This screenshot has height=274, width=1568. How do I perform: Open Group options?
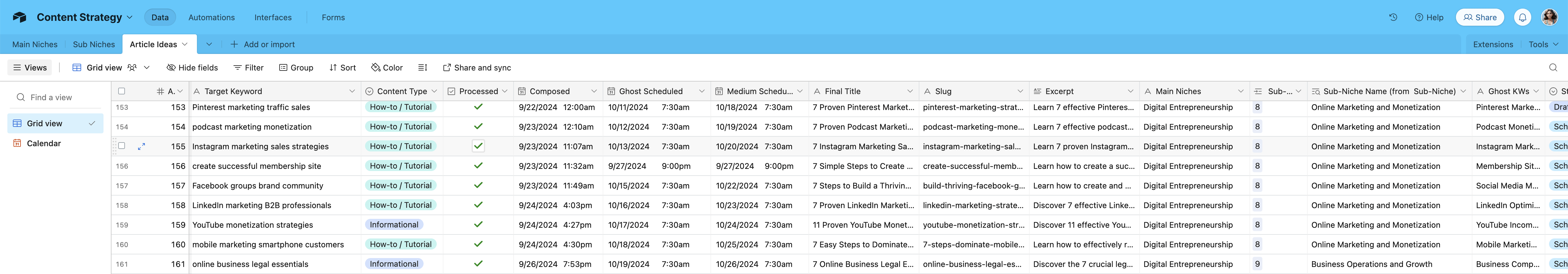coord(296,68)
